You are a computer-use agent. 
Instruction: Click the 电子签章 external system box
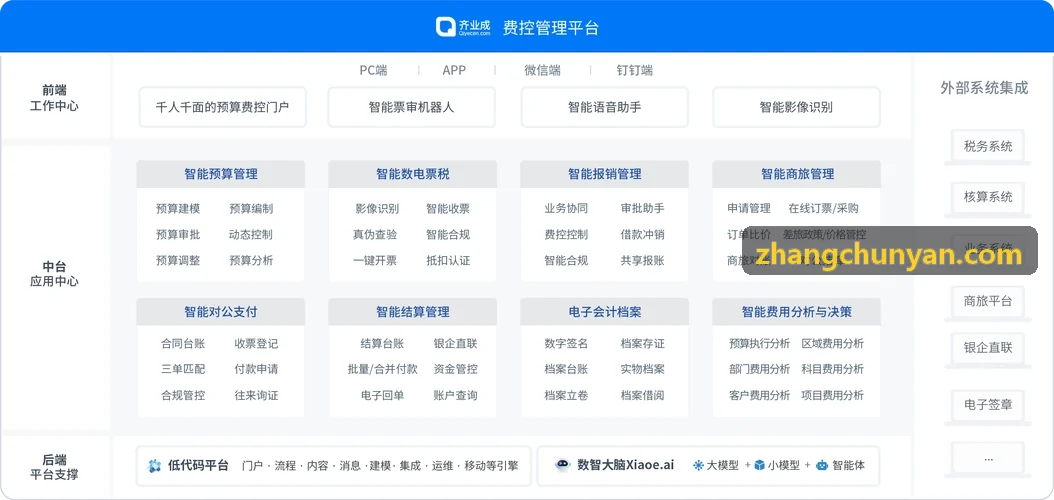[987, 405]
